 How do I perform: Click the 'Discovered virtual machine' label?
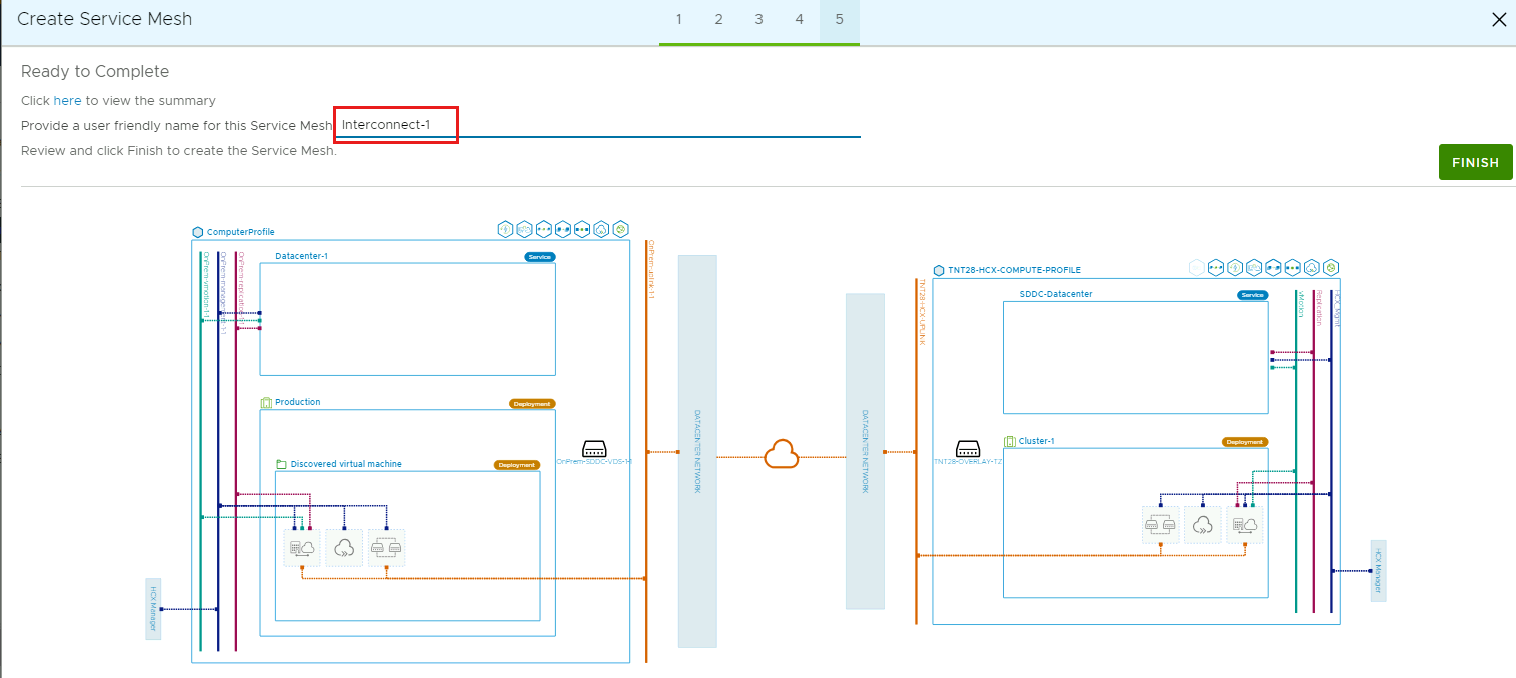pyautogui.click(x=346, y=464)
